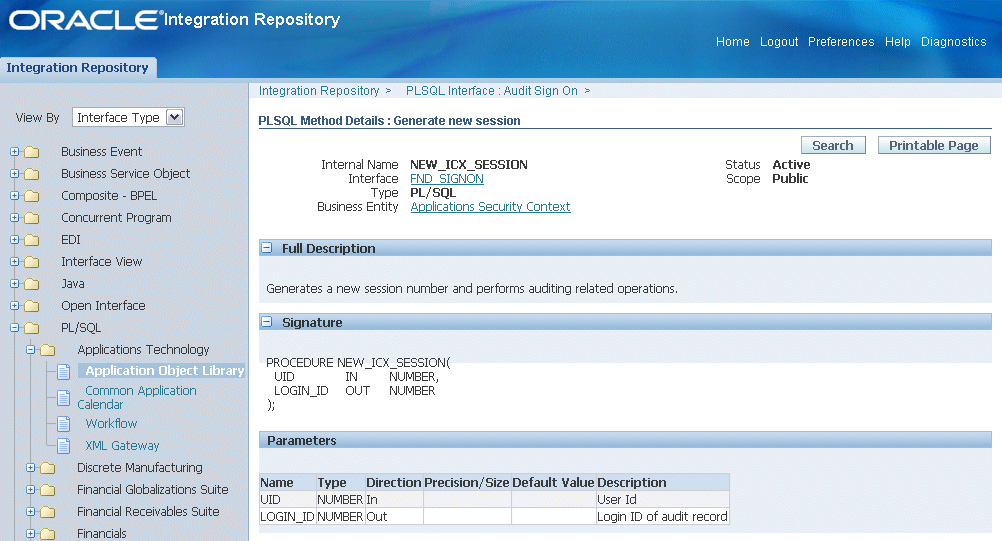1002x541 pixels.
Task: Click the Financial Globalizations Suite folder icon
Action: click(47, 490)
